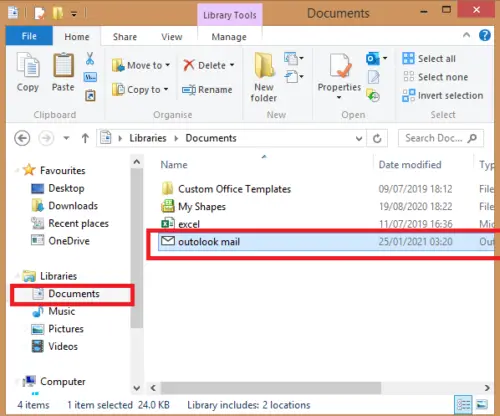Switch to the View ribbon tab
This screenshot has height=416, width=500.
pyautogui.click(x=172, y=37)
